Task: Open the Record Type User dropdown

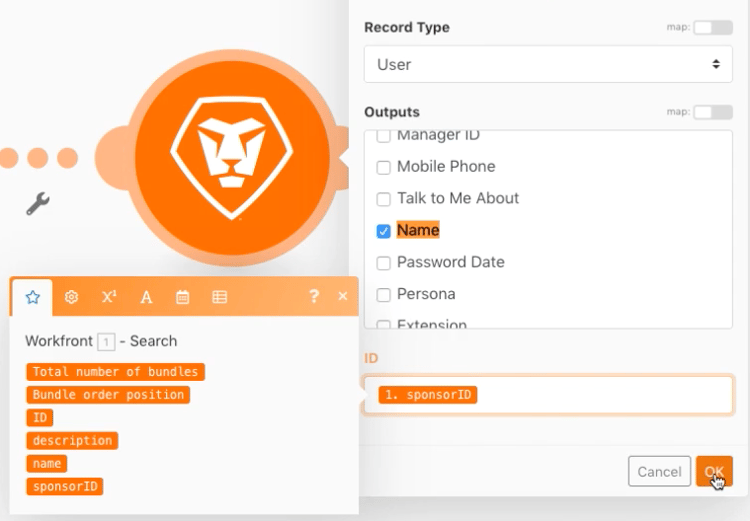Action: click(x=548, y=64)
